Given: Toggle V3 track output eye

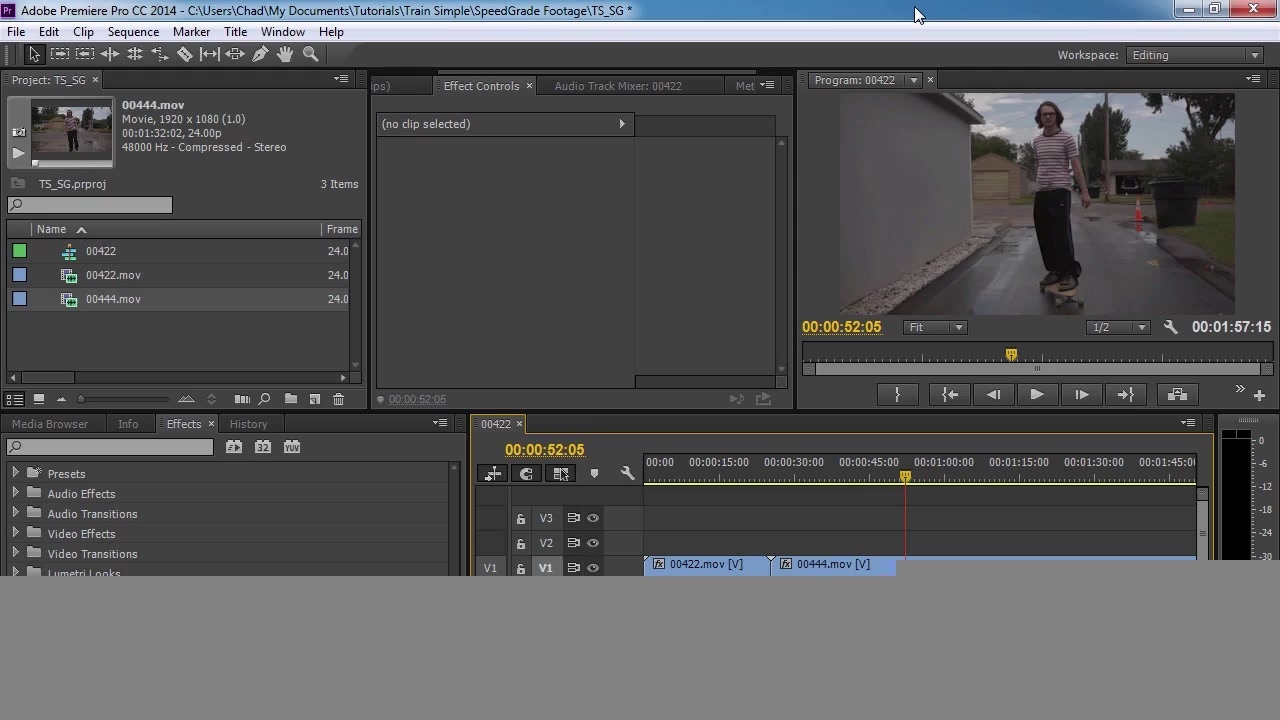Looking at the screenshot, I should click(x=593, y=518).
